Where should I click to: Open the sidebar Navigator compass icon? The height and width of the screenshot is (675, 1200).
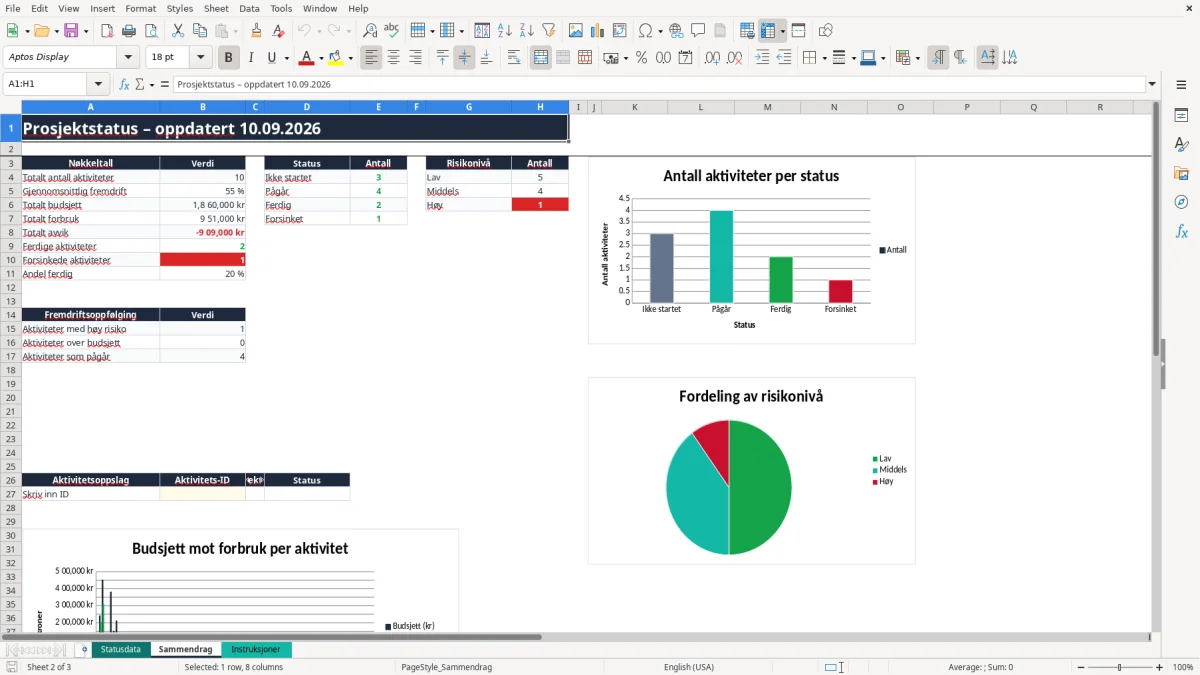point(1181,202)
